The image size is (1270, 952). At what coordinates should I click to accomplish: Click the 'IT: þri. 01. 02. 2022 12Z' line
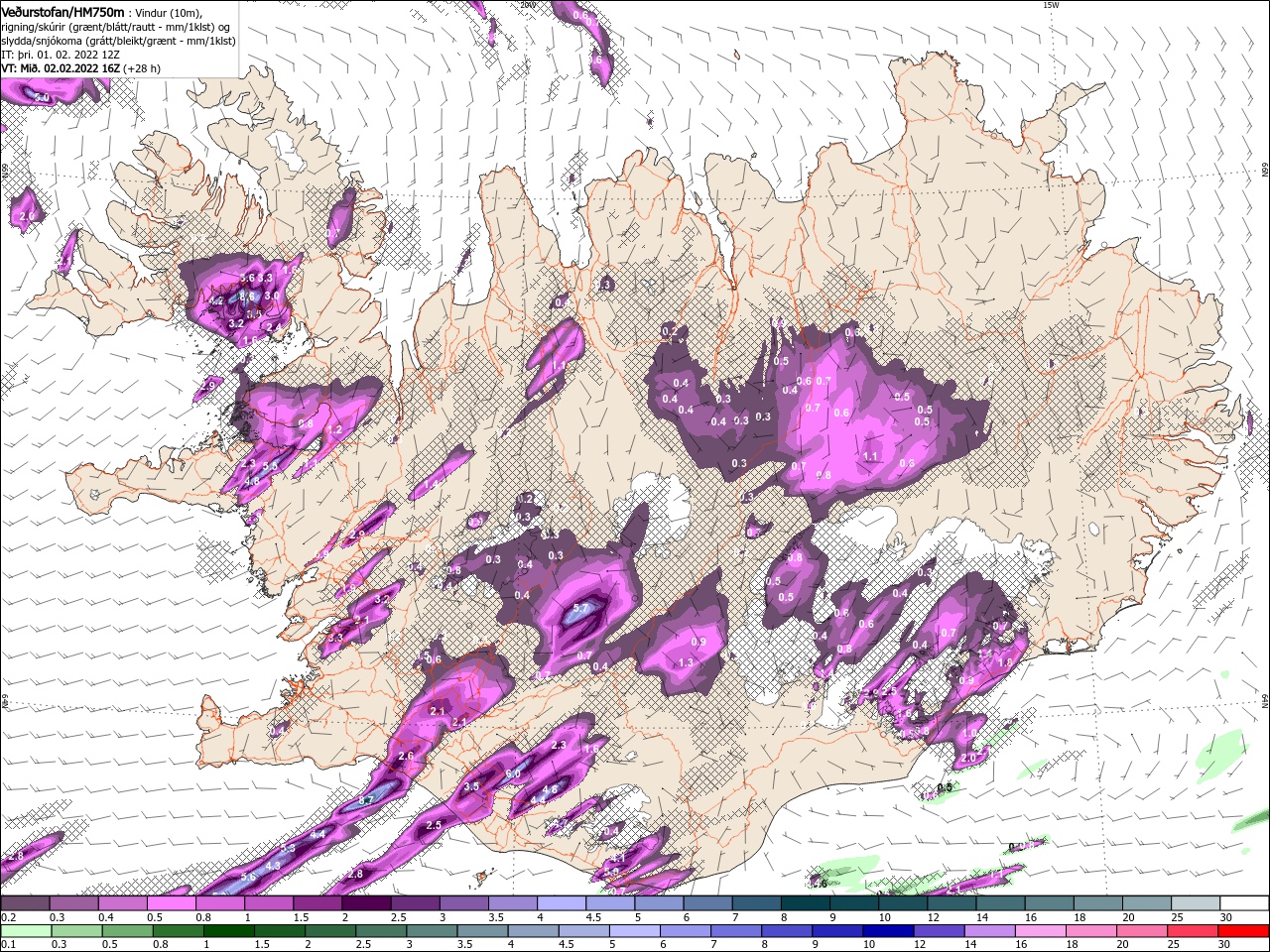(x=61, y=55)
